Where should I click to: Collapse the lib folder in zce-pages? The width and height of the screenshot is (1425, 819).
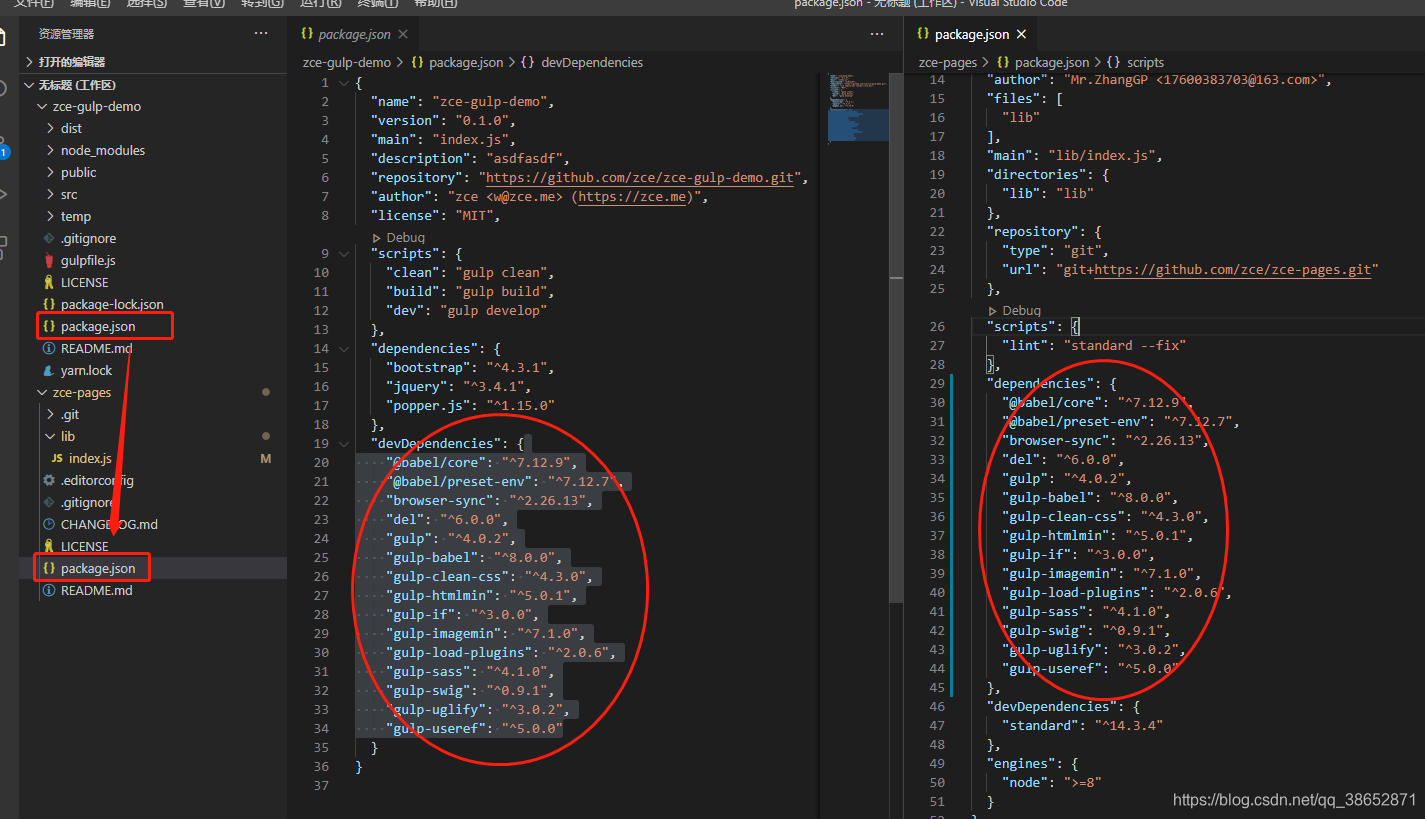click(x=51, y=436)
